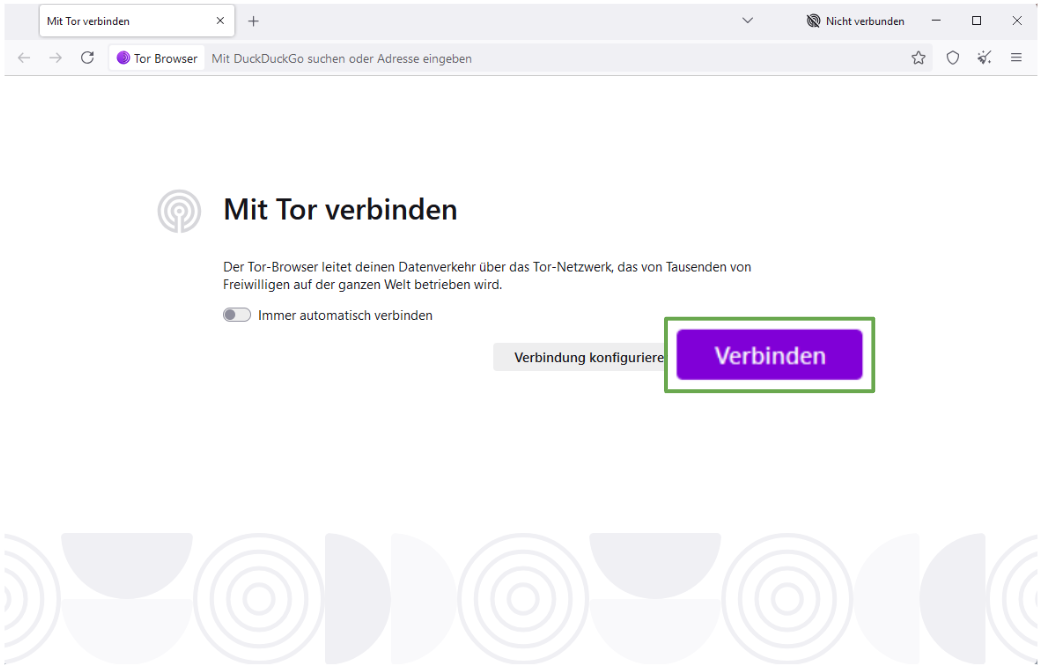Click the onion antenna logo beside the heading
Screen dimensions: 1040x669
click(179, 211)
